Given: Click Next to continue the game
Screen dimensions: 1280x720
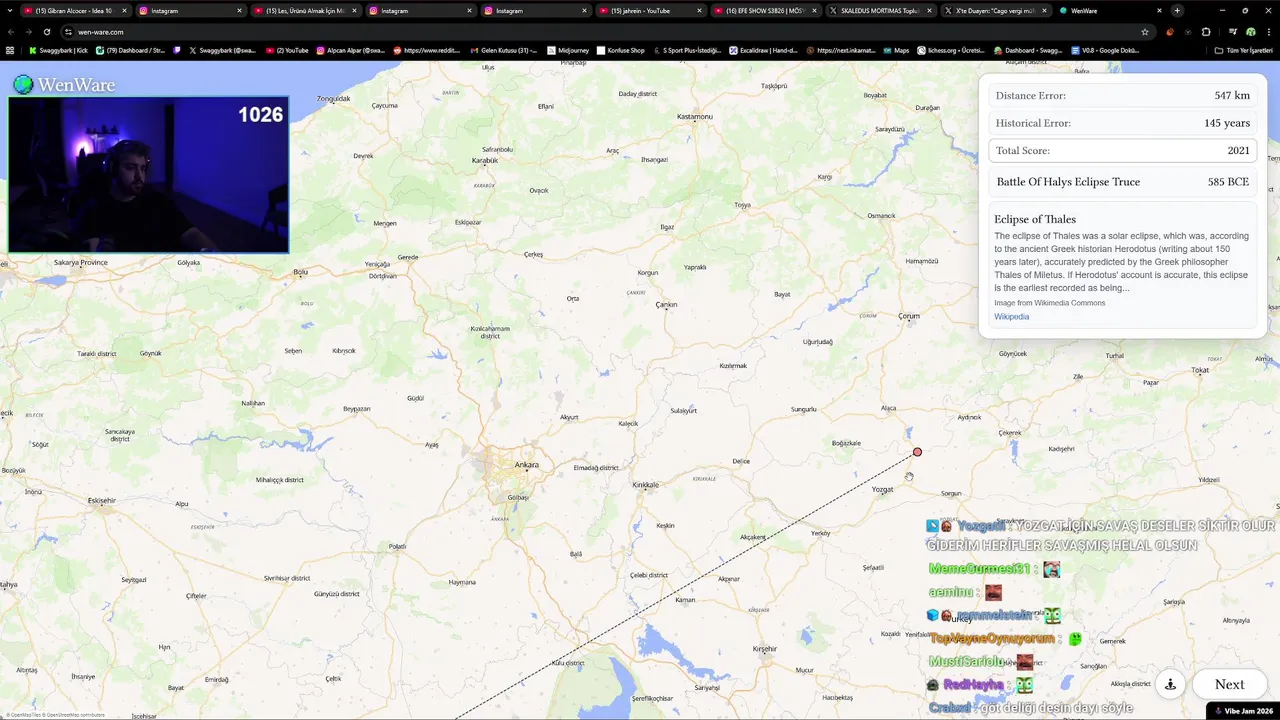Looking at the screenshot, I should pos(1229,685).
